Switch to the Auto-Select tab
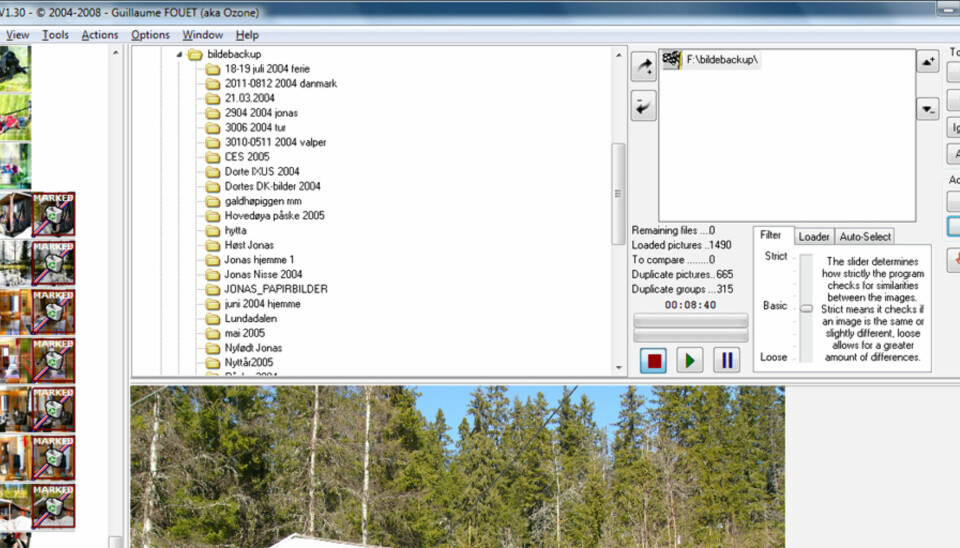 pos(864,236)
